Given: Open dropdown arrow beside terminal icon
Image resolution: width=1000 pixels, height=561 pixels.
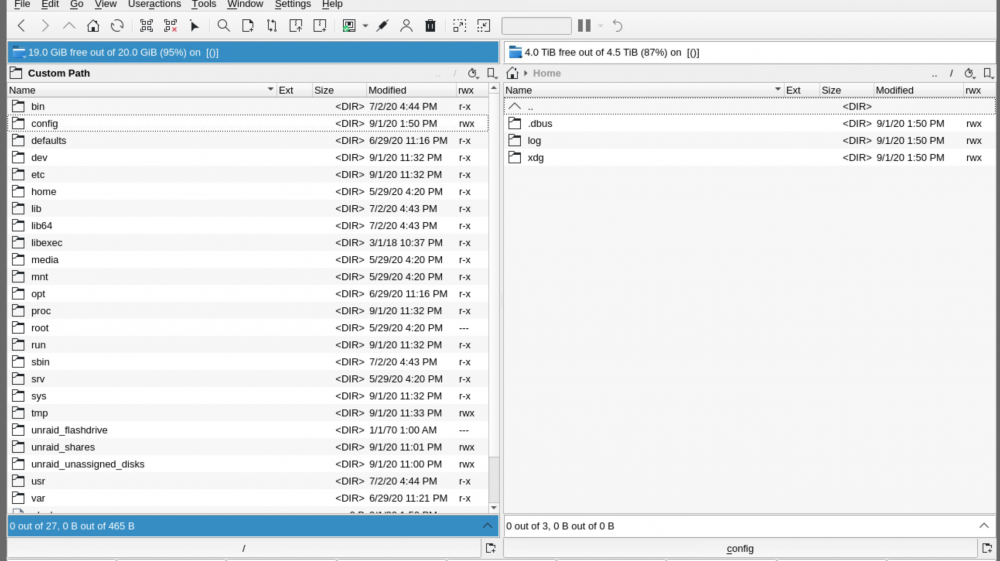Looking at the screenshot, I should pyautogui.click(x=365, y=26).
